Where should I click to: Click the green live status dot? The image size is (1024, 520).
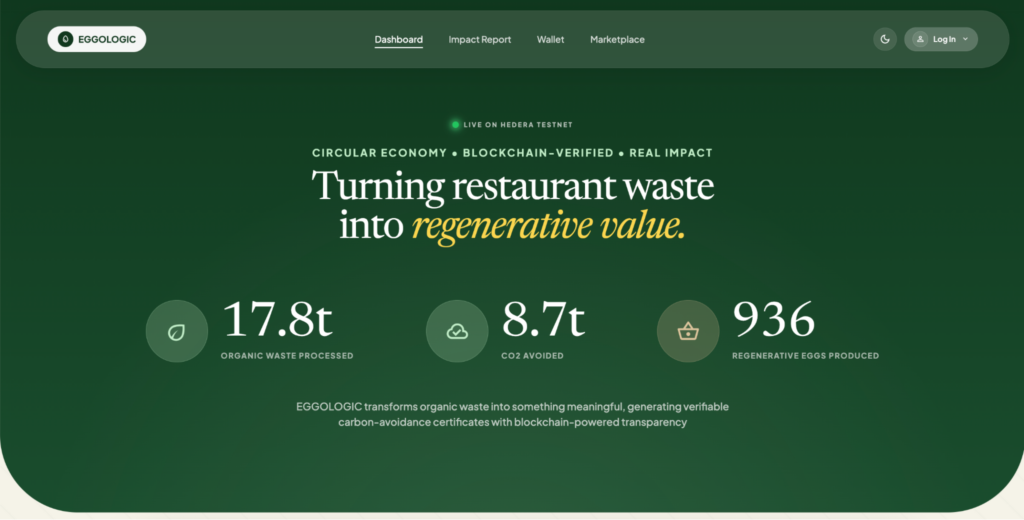tap(455, 124)
